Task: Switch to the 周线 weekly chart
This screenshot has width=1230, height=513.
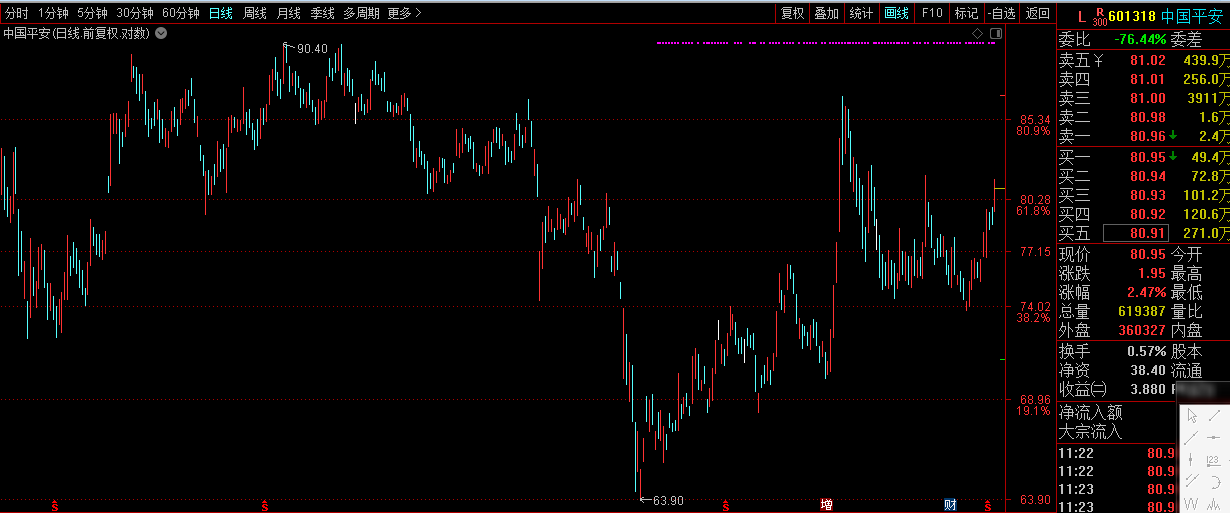Action: point(255,13)
